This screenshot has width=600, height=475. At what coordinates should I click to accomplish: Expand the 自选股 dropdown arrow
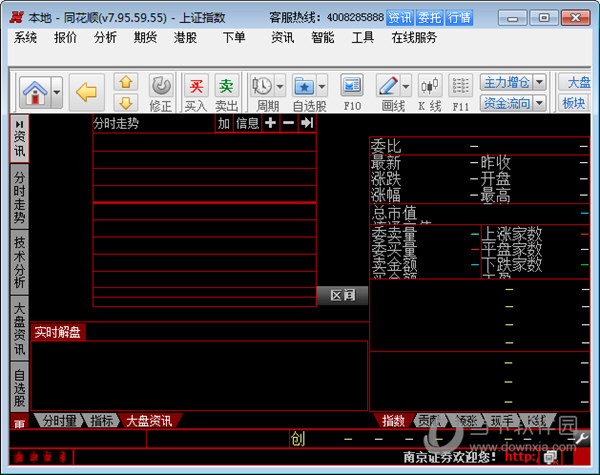(x=322, y=86)
